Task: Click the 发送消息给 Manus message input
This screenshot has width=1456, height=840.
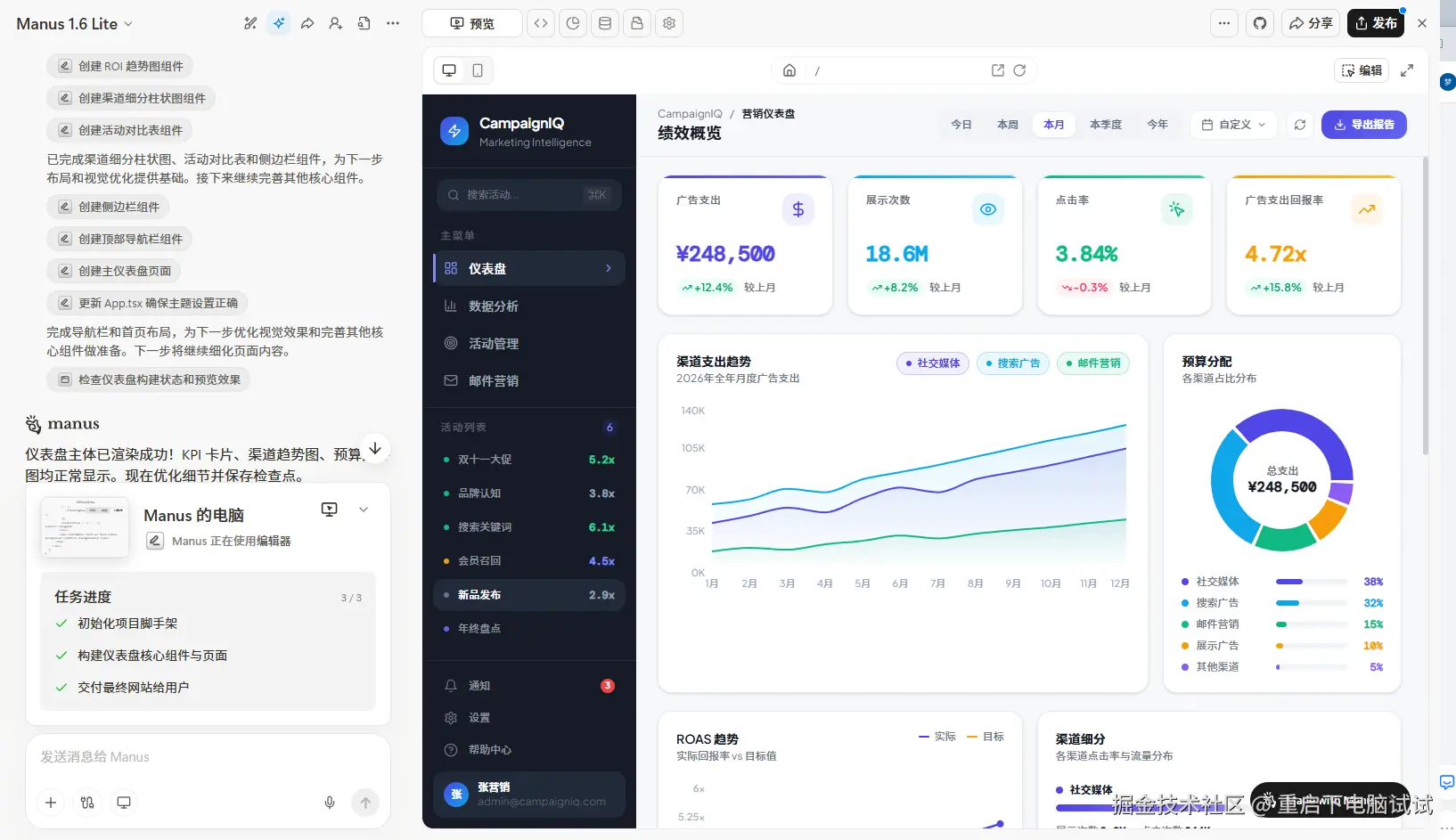Action: pos(208,757)
